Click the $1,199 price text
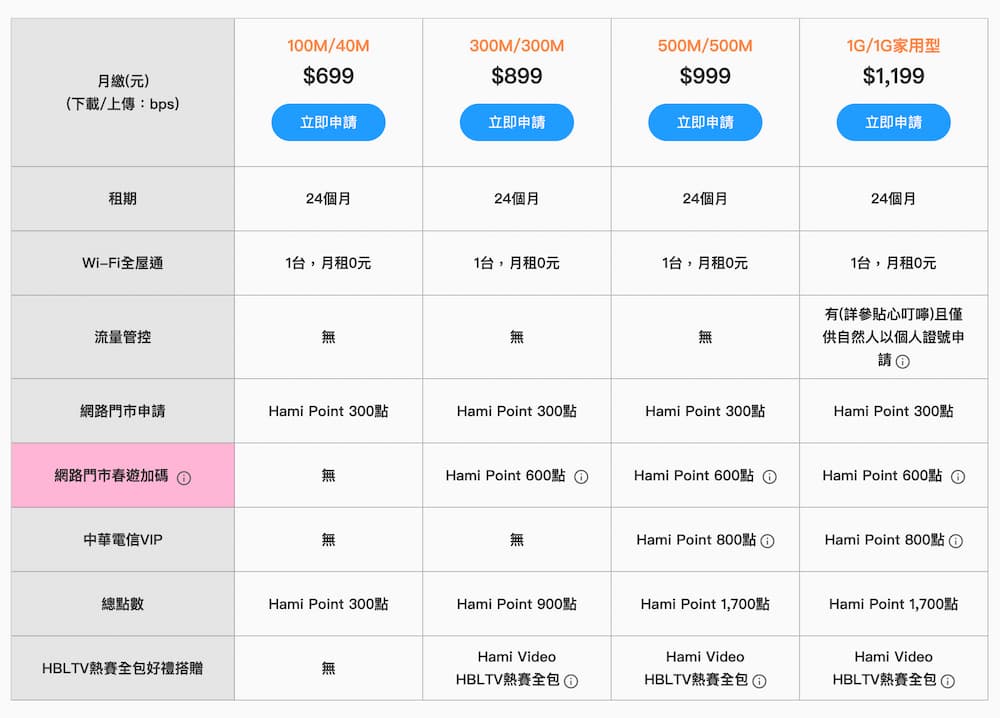The height and width of the screenshot is (718, 1000). (x=893, y=75)
